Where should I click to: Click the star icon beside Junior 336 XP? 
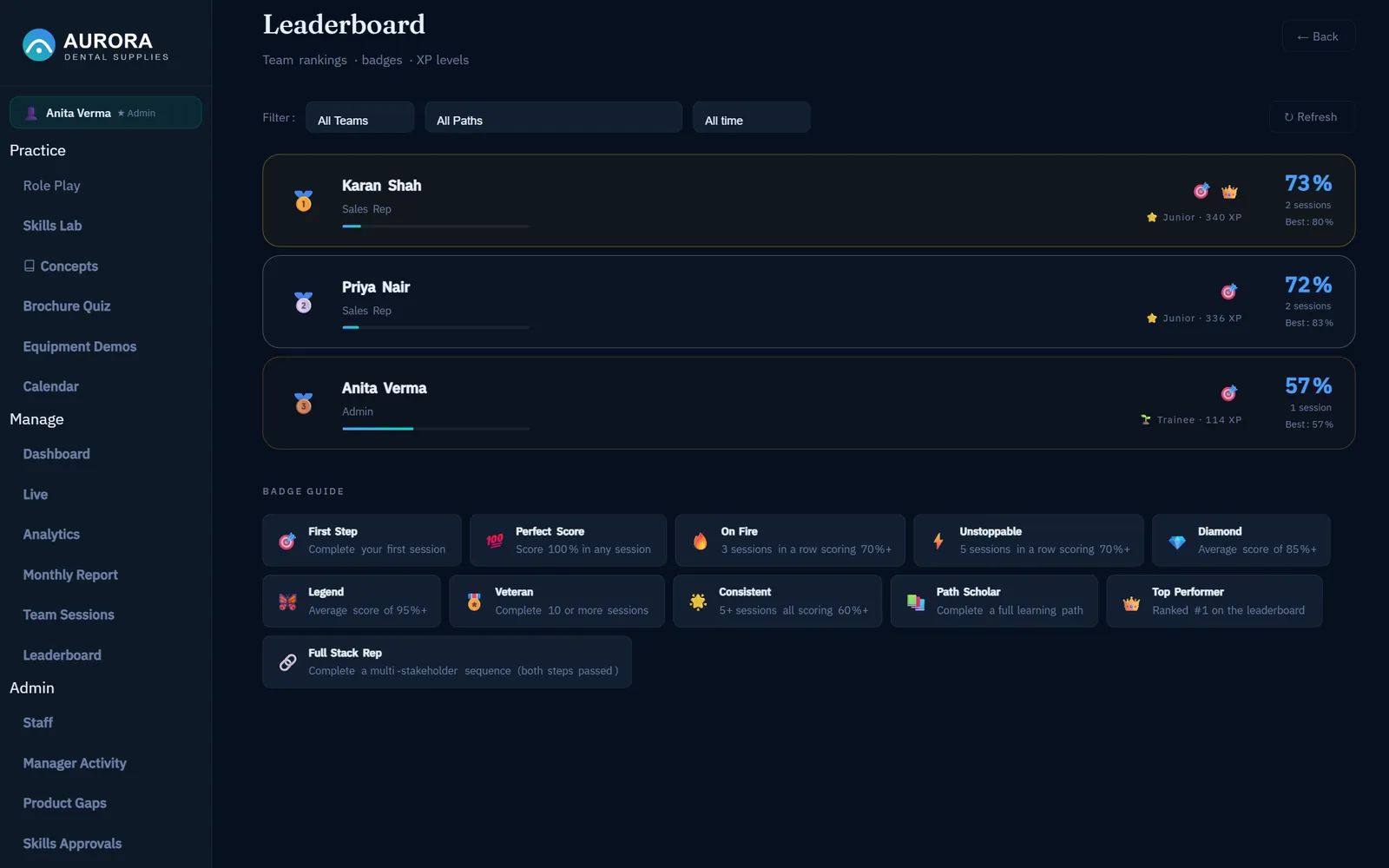click(1152, 319)
